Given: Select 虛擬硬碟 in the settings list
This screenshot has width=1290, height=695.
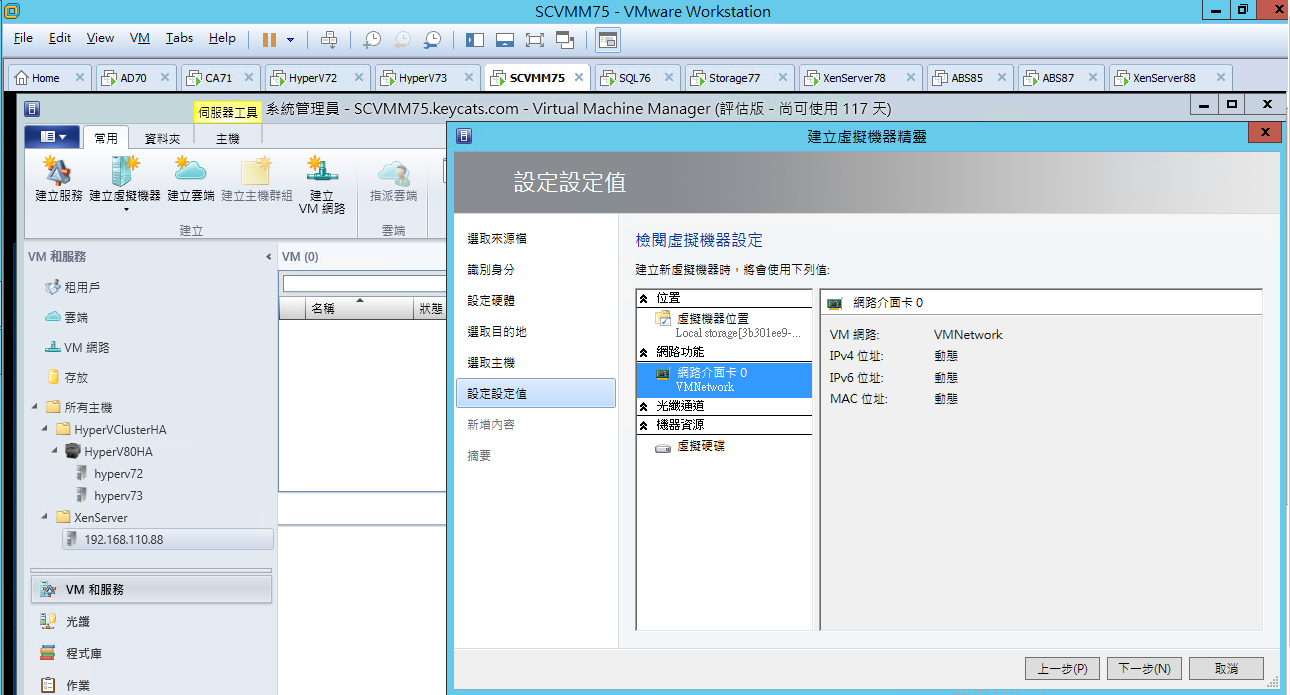Looking at the screenshot, I should [701, 446].
